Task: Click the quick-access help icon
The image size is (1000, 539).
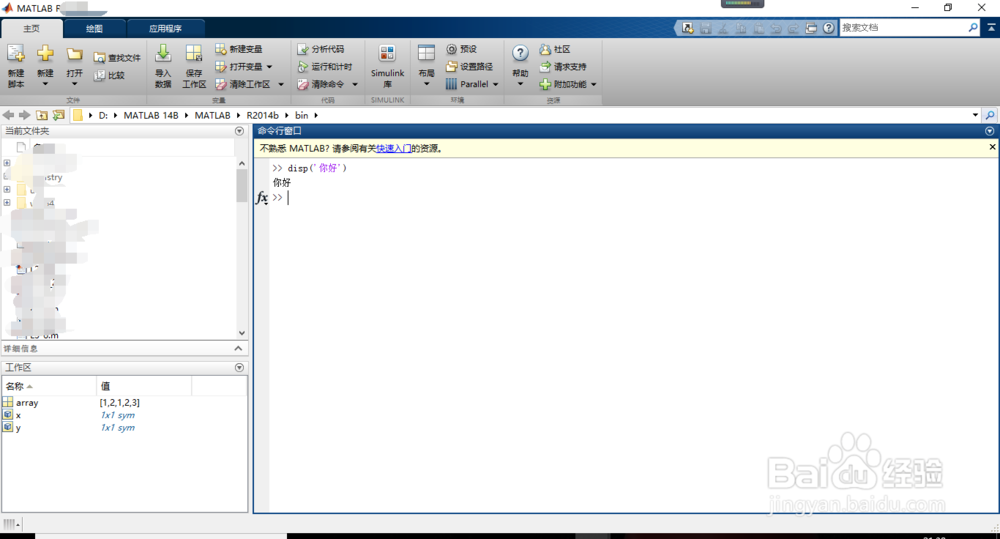Action: (828, 28)
